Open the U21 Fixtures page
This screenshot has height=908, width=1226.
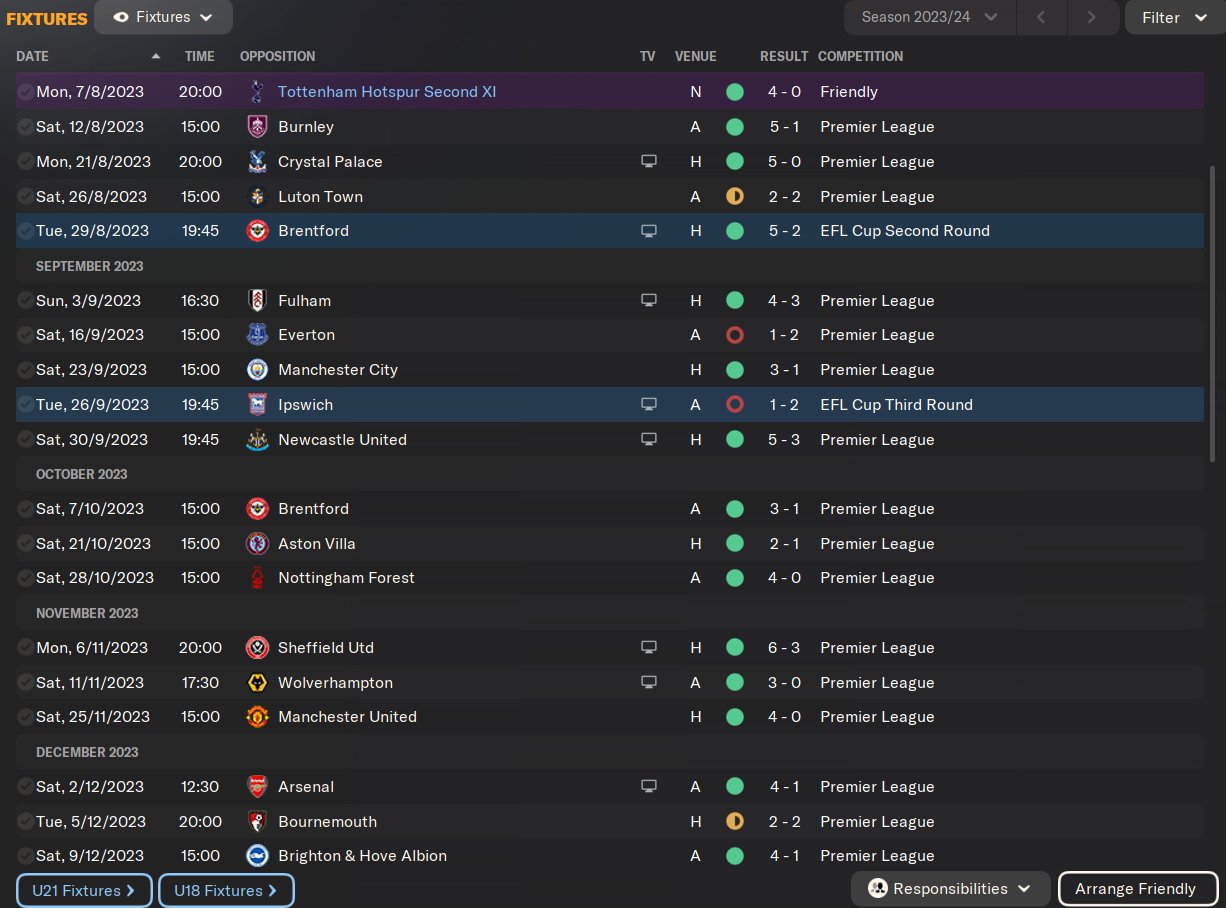(84, 890)
